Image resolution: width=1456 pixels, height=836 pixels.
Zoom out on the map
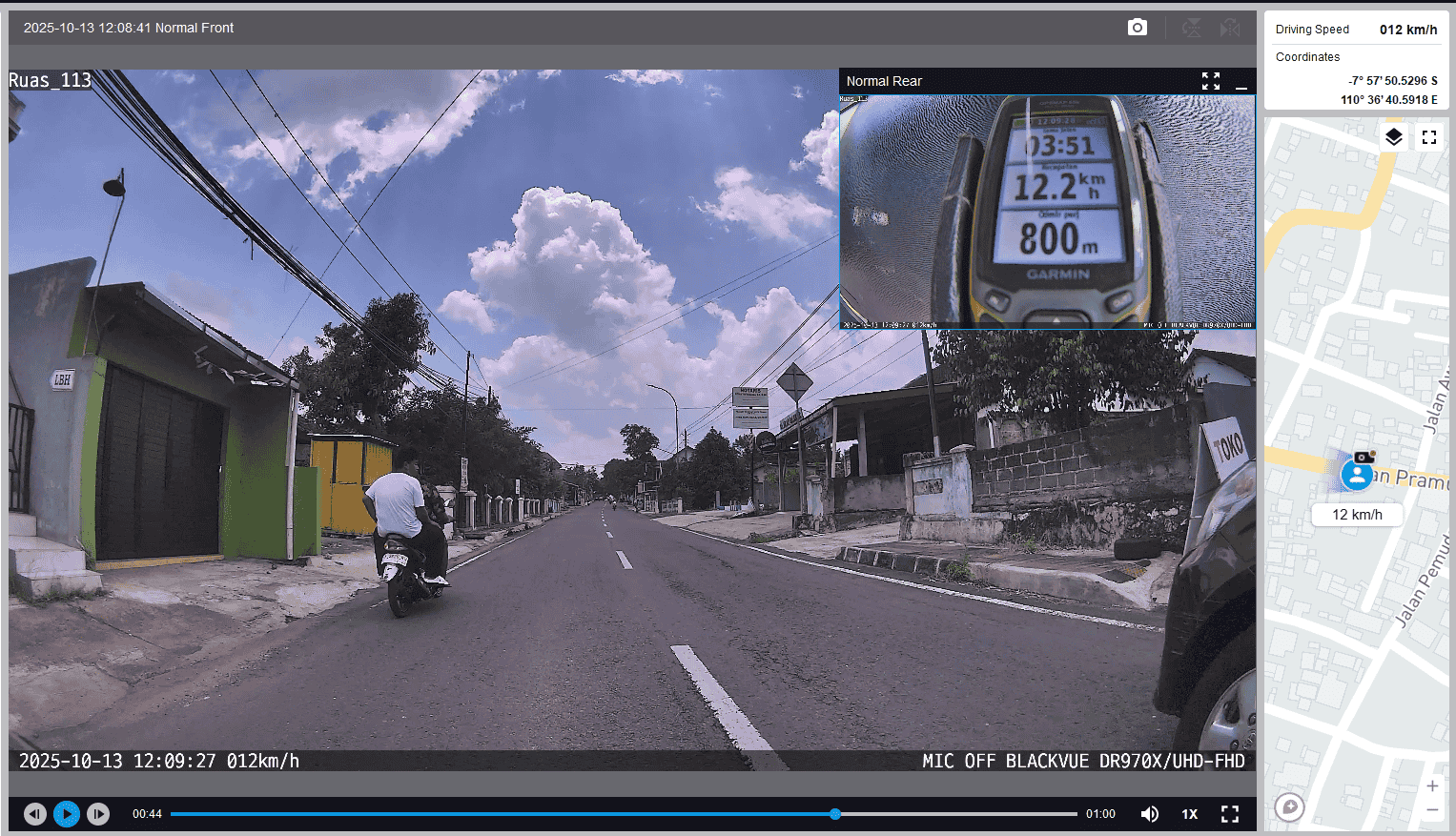(1432, 809)
